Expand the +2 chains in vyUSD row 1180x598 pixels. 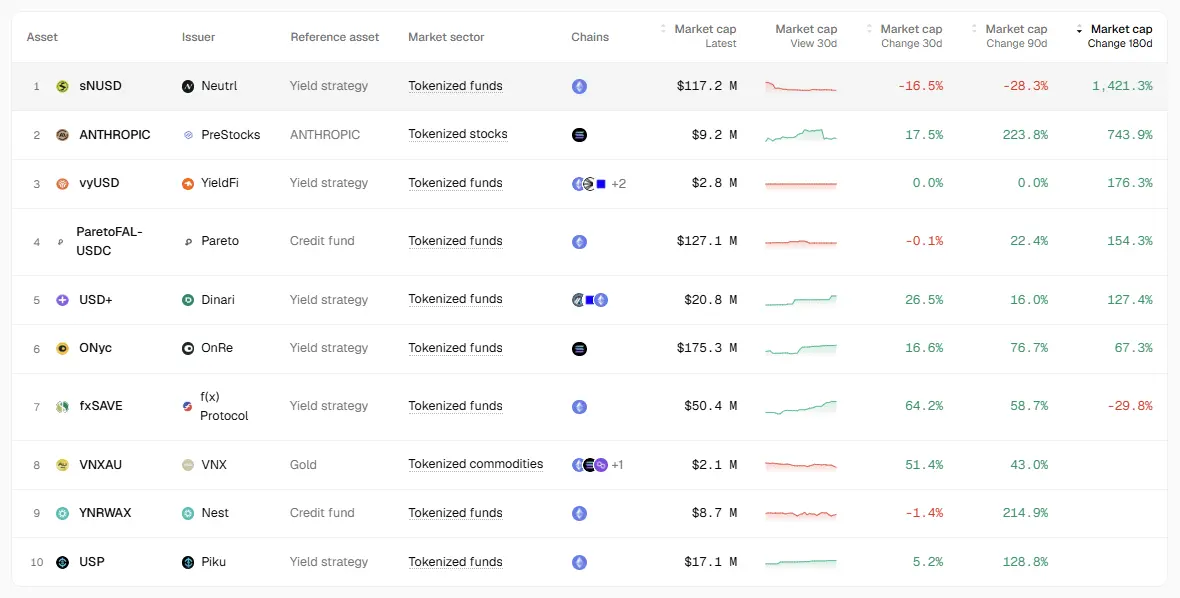pyautogui.click(x=619, y=184)
